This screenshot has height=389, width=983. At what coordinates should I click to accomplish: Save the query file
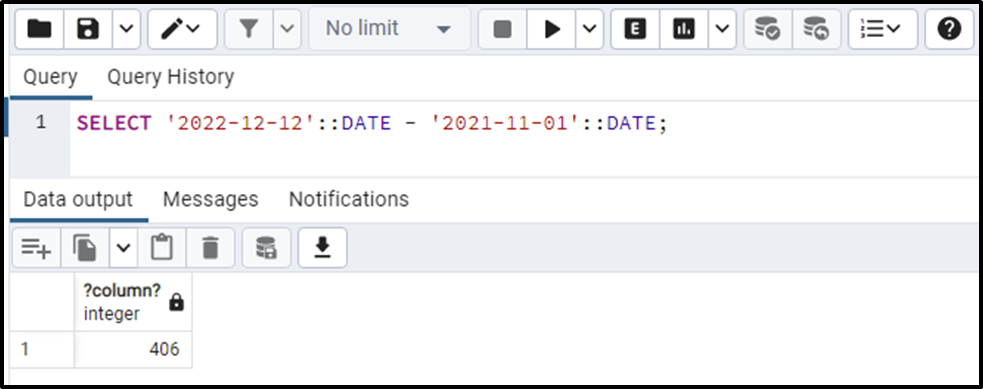tap(88, 29)
